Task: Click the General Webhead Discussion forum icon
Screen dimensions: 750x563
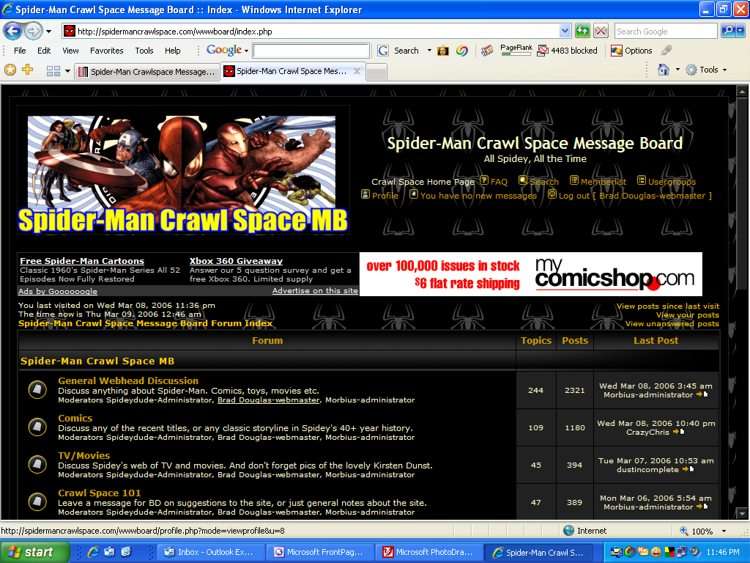Action: click(x=37, y=390)
